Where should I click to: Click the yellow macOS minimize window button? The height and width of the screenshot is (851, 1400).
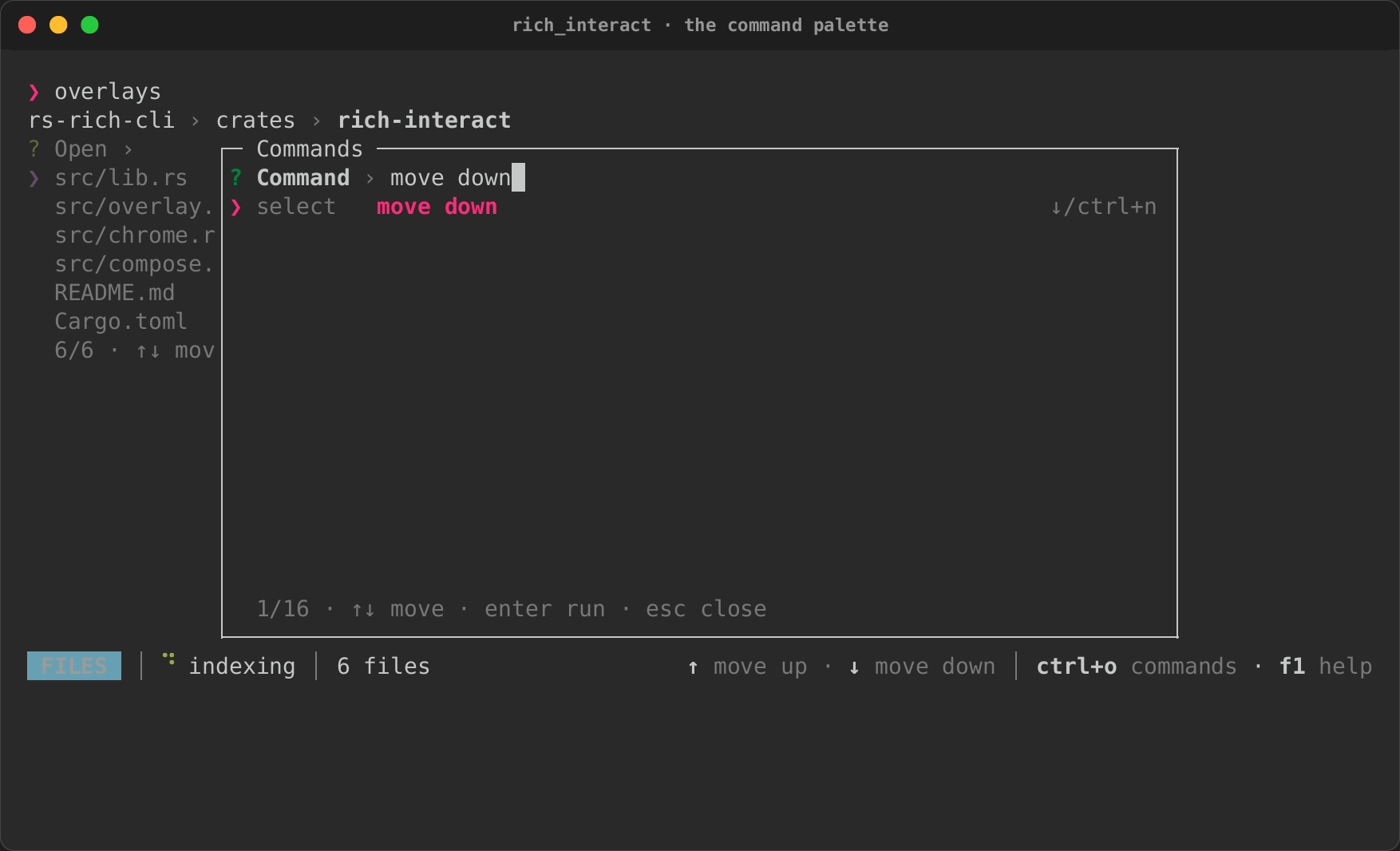click(58, 25)
